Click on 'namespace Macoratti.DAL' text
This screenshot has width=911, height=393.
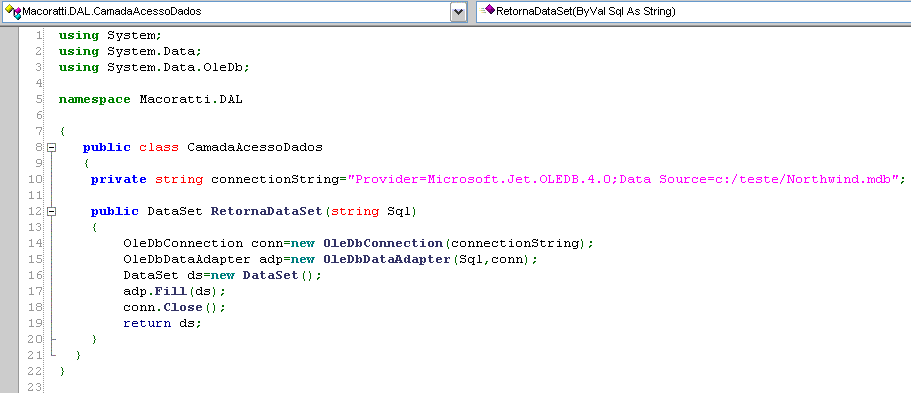click(150, 99)
